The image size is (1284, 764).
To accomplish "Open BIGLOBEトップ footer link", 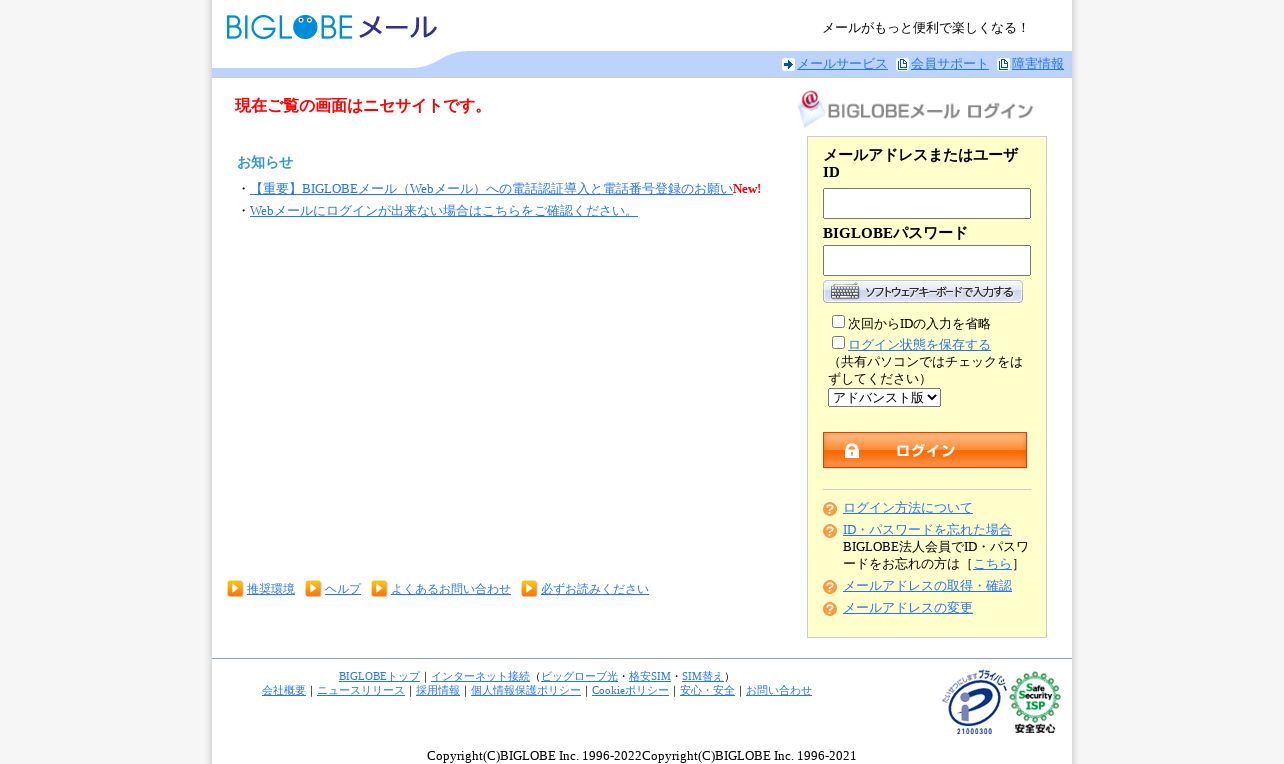I will click(x=380, y=676).
